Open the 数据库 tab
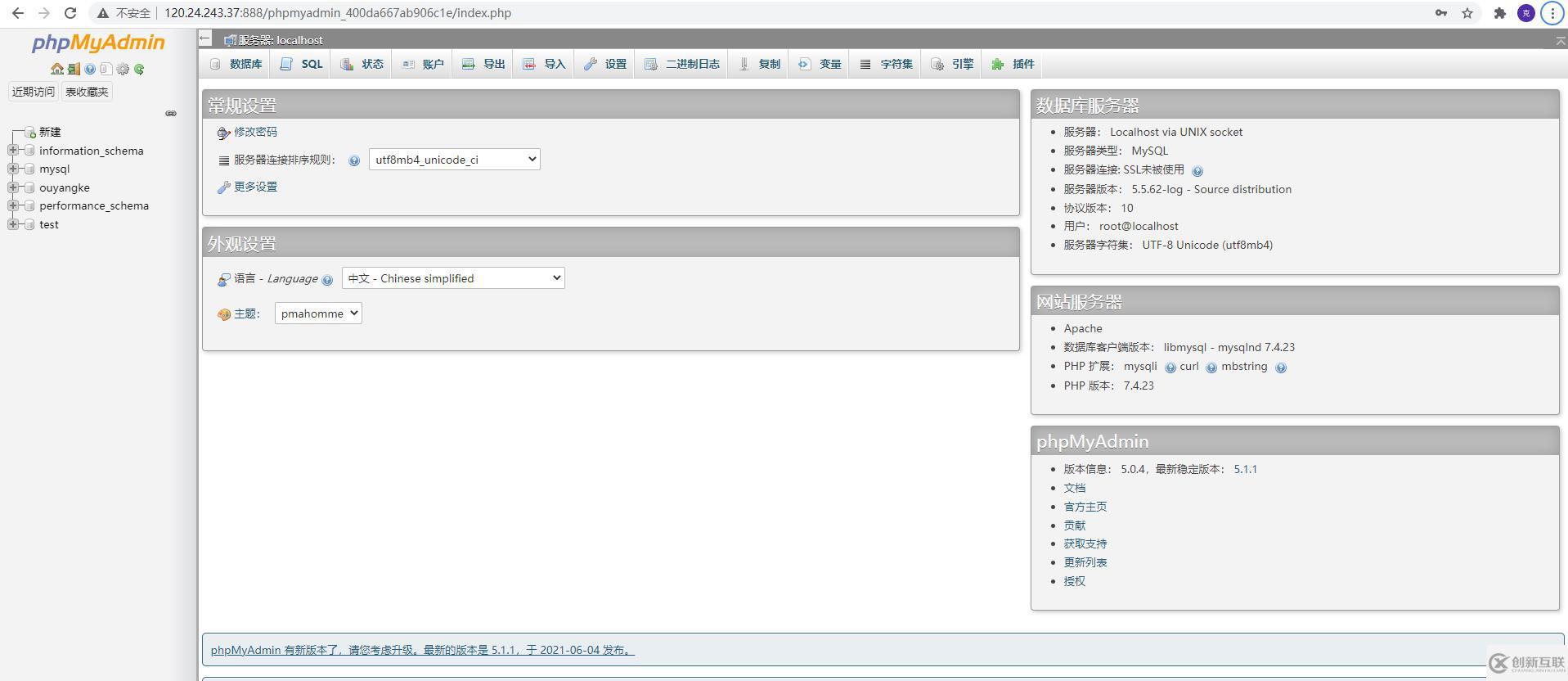1568x681 pixels. (x=236, y=64)
